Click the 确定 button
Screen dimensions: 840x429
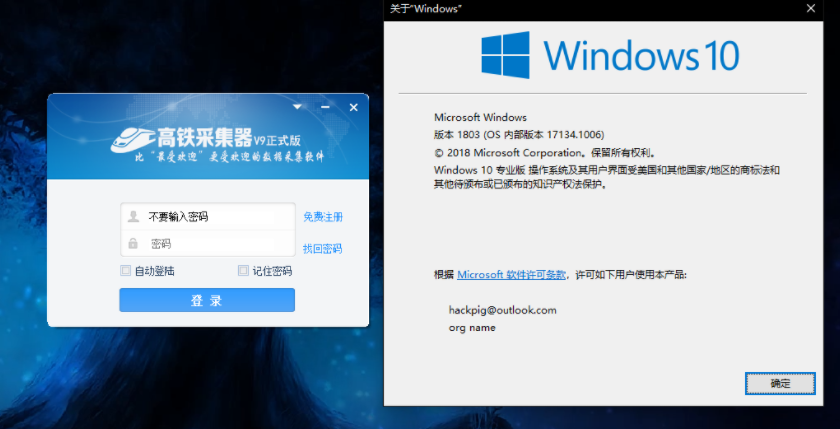(x=780, y=383)
